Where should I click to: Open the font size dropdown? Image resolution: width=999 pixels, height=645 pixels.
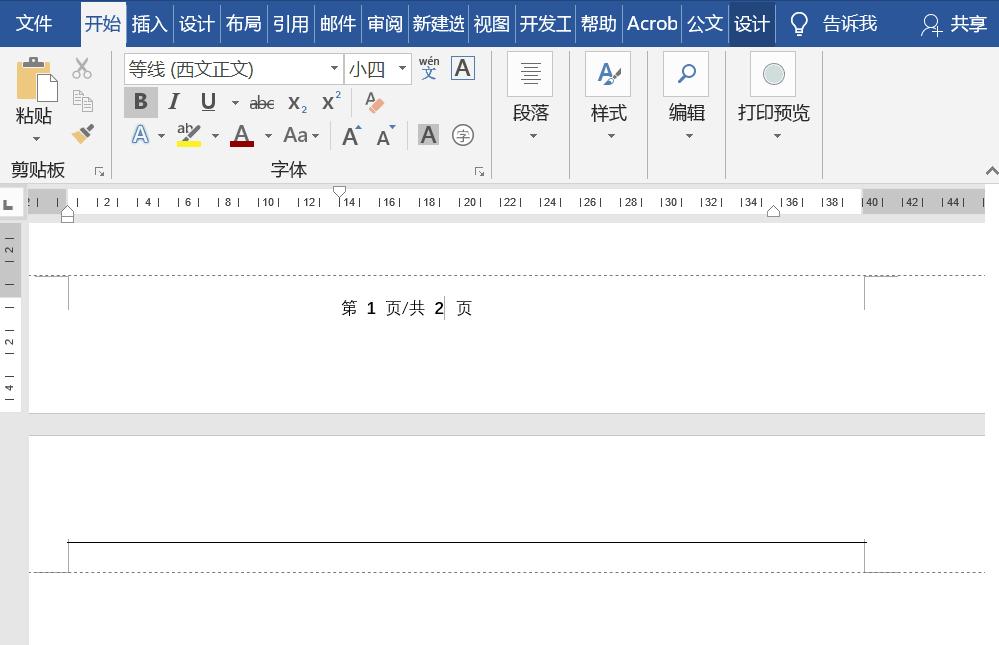click(402, 69)
